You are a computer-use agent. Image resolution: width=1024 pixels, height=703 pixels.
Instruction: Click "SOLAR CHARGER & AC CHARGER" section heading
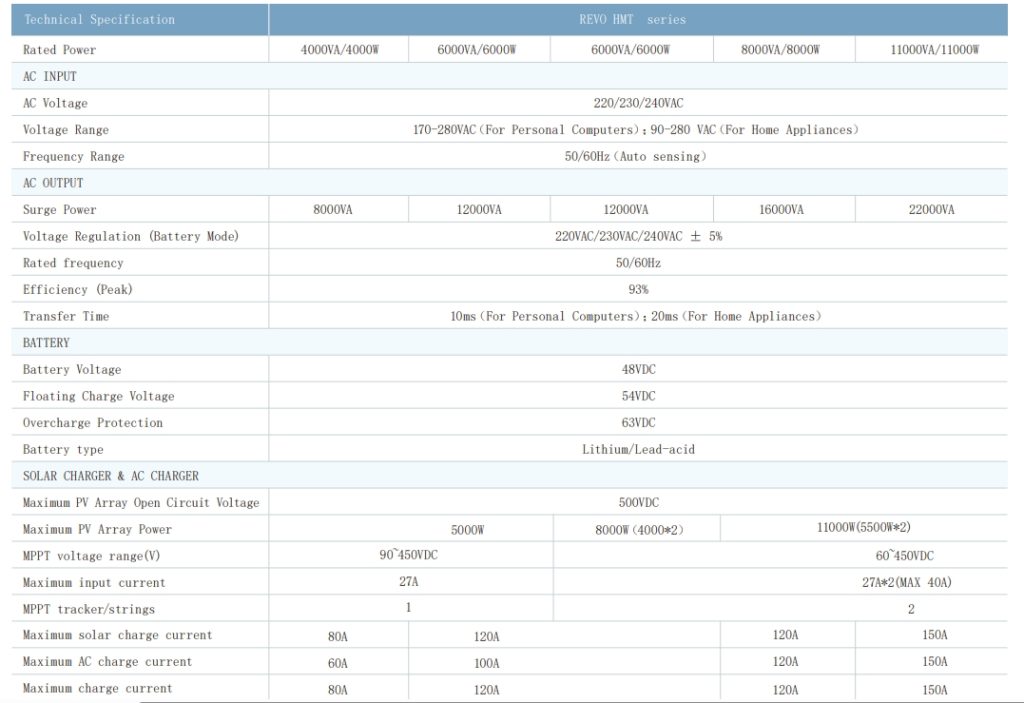point(111,476)
